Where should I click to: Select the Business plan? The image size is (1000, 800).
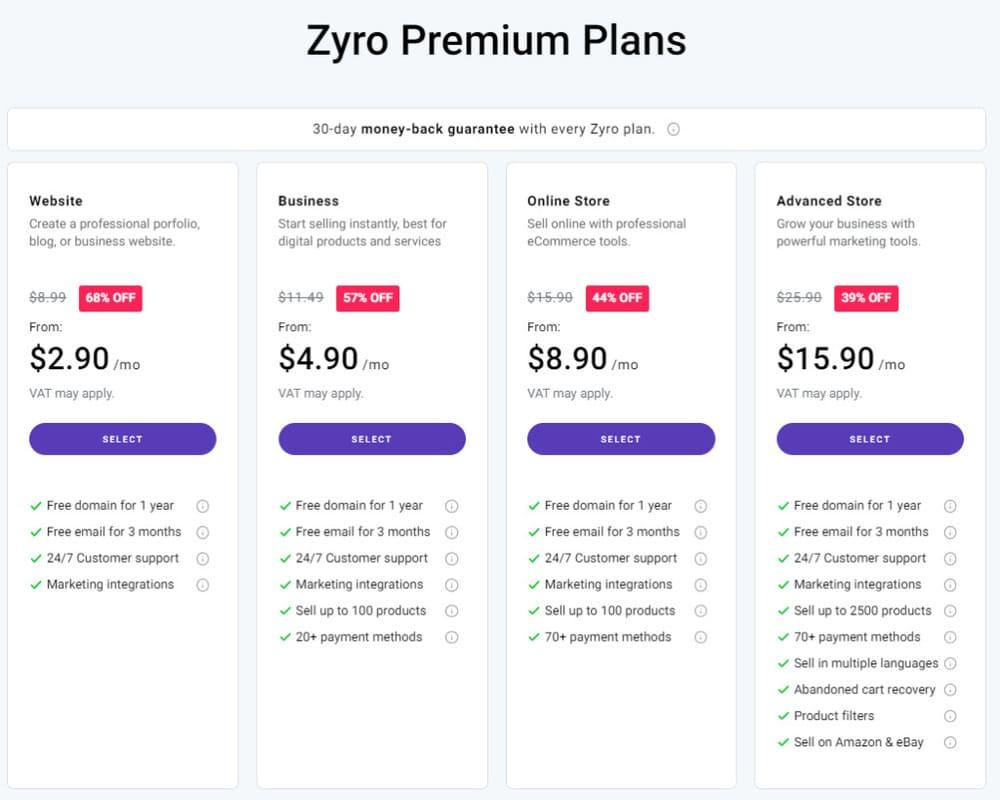pyautogui.click(x=371, y=439)
